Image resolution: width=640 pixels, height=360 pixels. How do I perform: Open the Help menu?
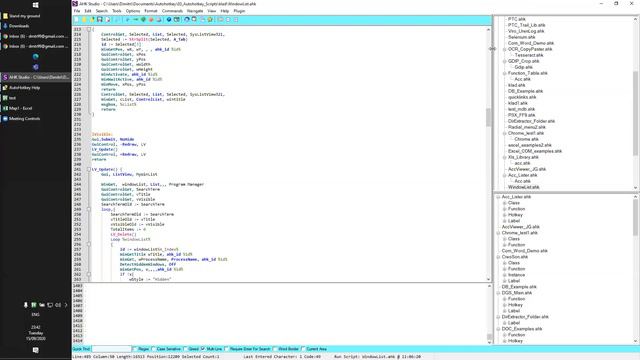(224, 11)
